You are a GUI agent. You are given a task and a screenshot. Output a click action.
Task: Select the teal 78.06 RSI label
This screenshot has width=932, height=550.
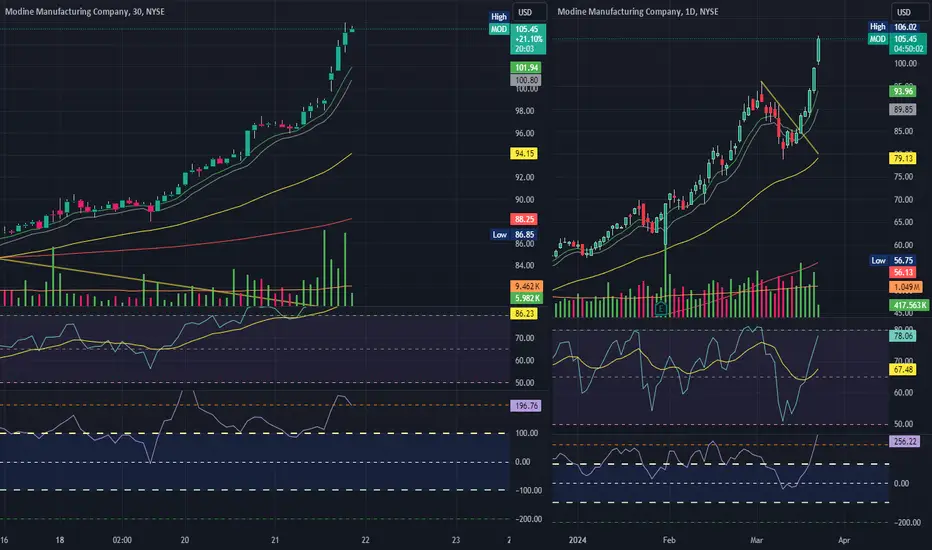point(902,335)
